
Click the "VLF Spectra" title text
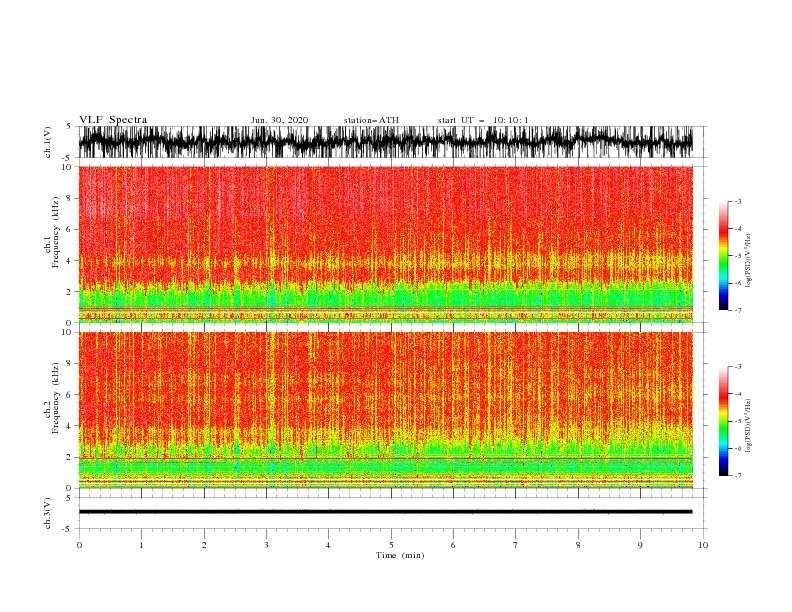[113, 120]
